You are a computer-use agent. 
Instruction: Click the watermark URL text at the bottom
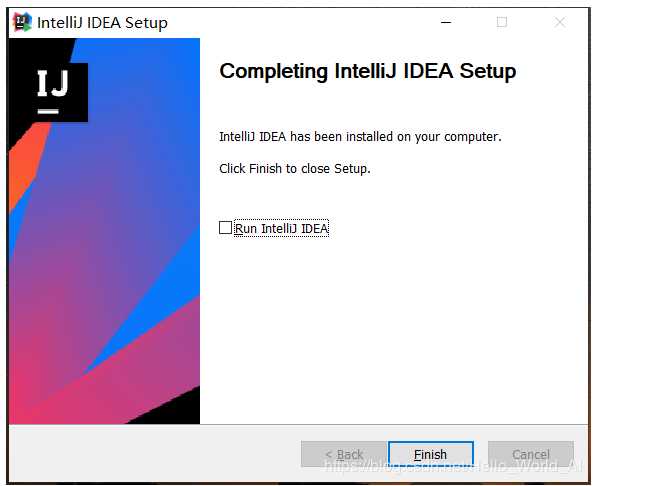[x=450, y=467]
